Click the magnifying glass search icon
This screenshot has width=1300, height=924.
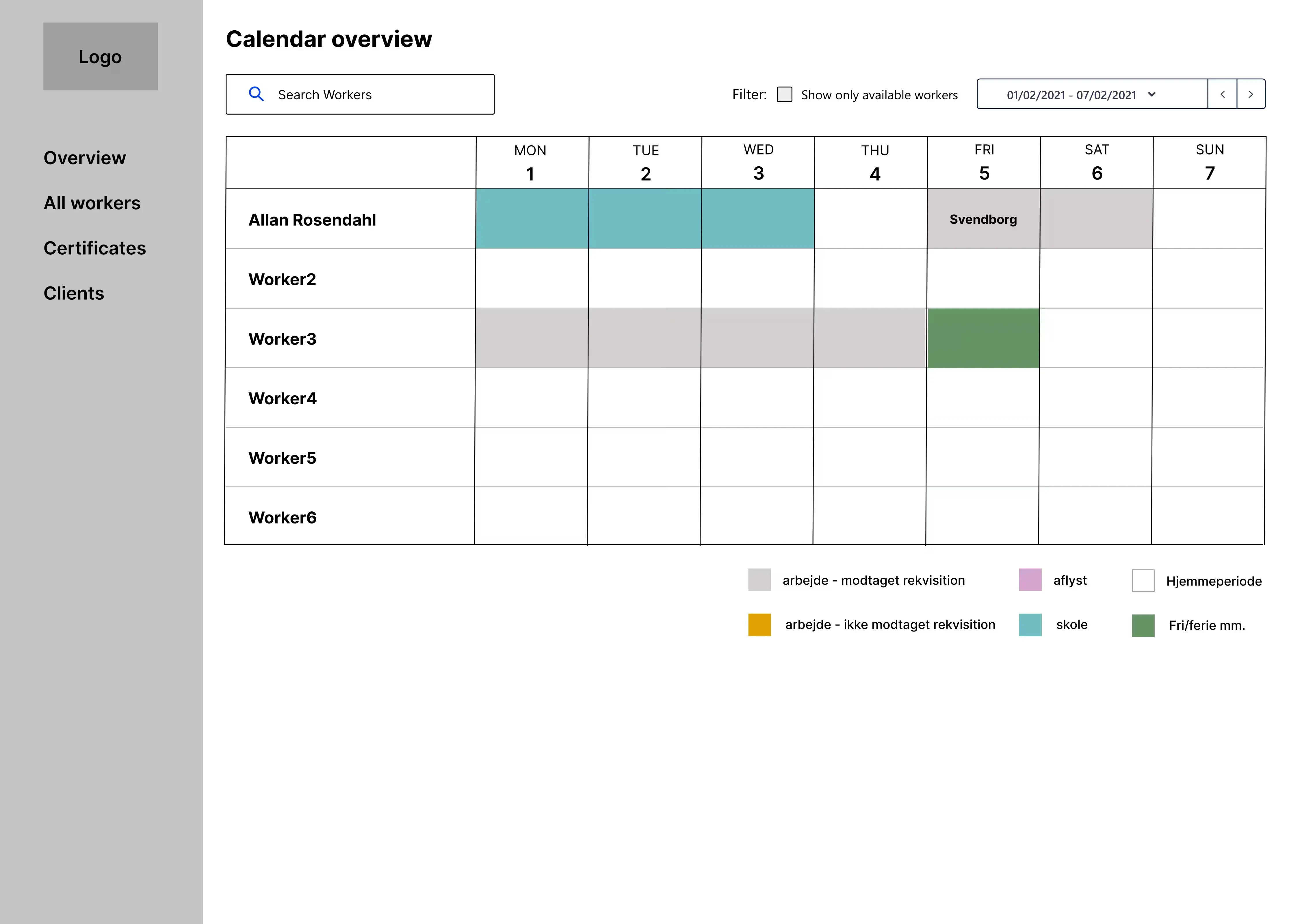pos(256,94)
